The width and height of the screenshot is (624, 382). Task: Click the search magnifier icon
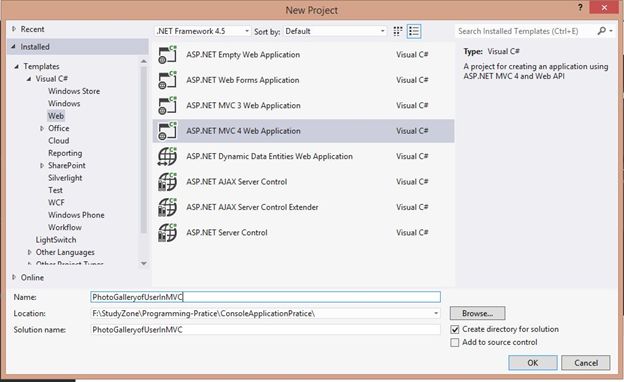tap(601, 31)
